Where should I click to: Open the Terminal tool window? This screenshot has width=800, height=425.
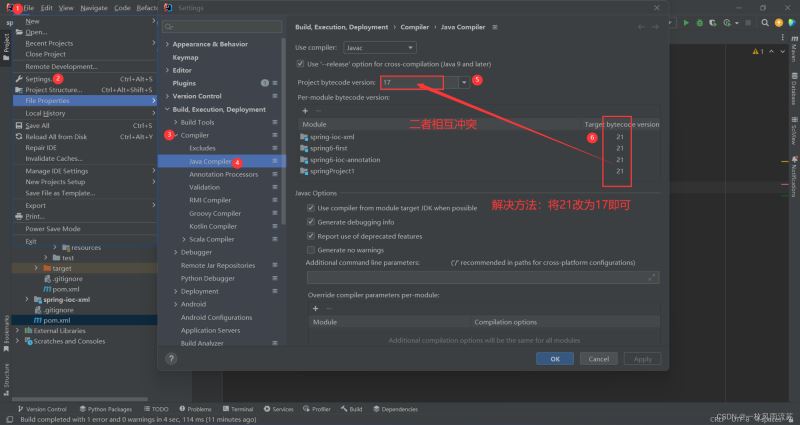[x=238, y=409]
